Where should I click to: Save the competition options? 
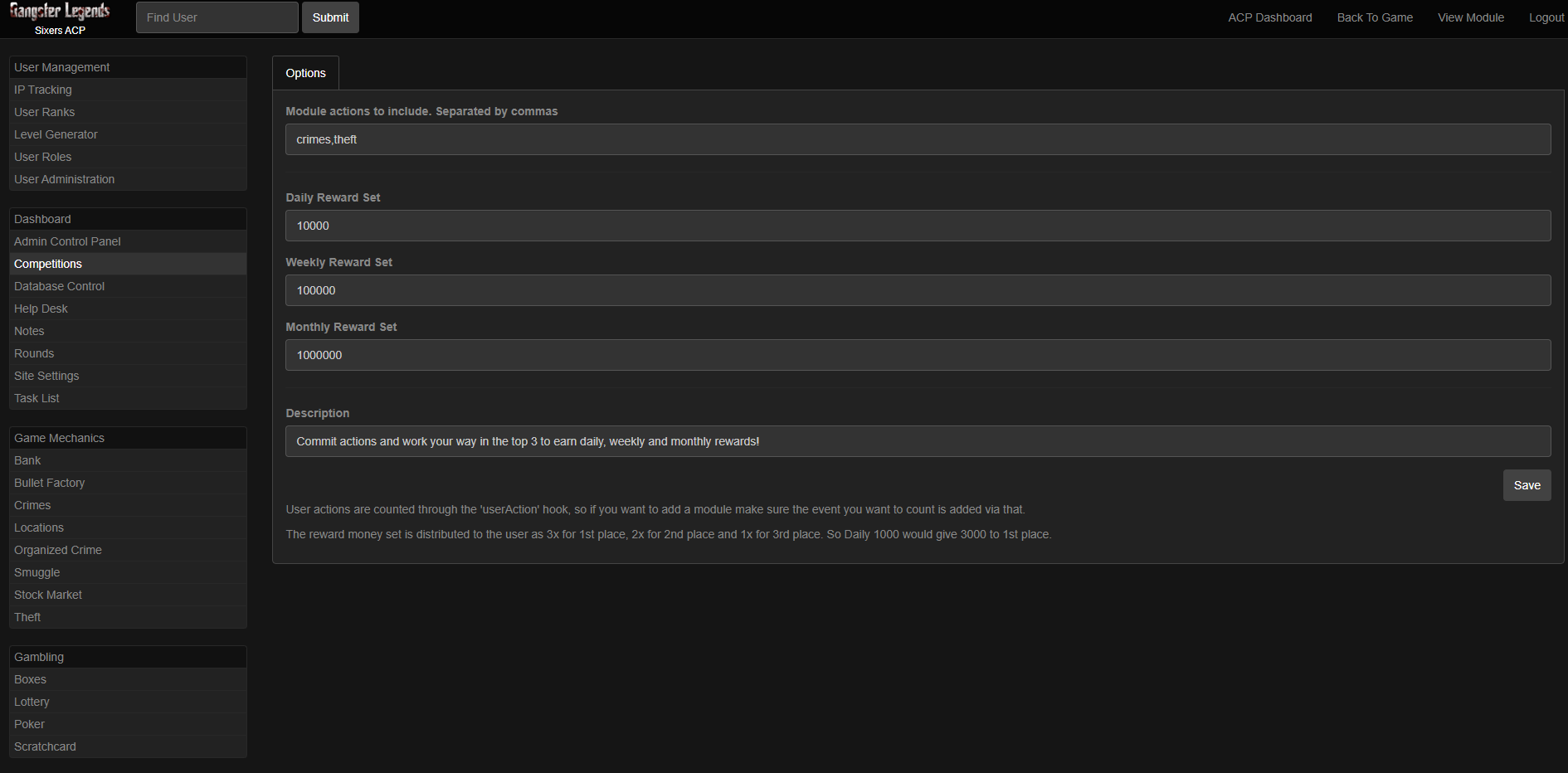[1526, 485]
